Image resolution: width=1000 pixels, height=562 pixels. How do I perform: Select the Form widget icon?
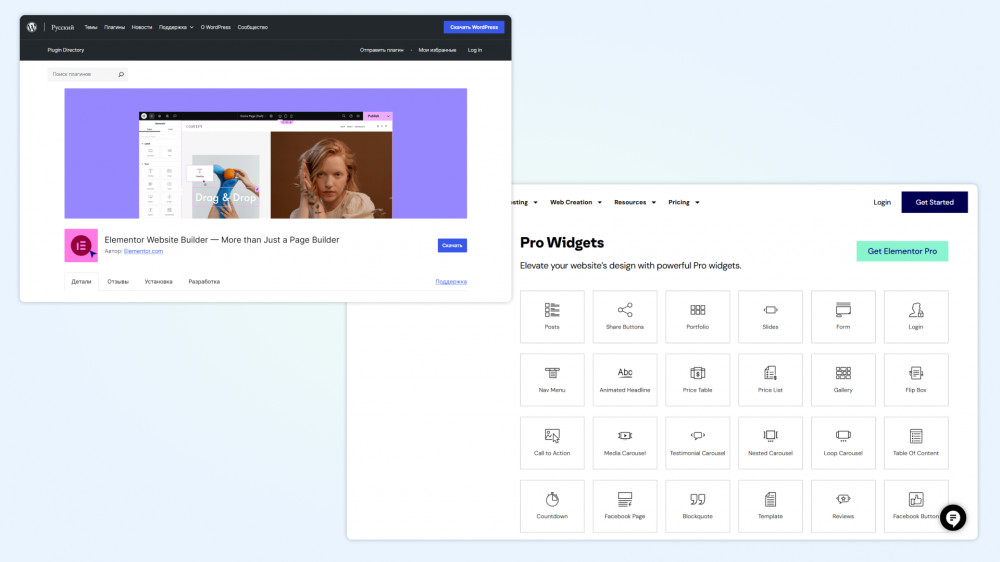click(843, 310)
